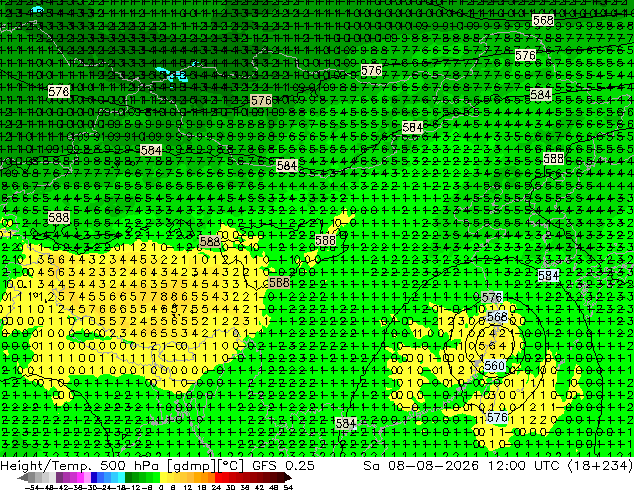The height and width of the screenshot is (490, 634).
Task: Click the '500 hPa' level text
Action: coord(130,465)
